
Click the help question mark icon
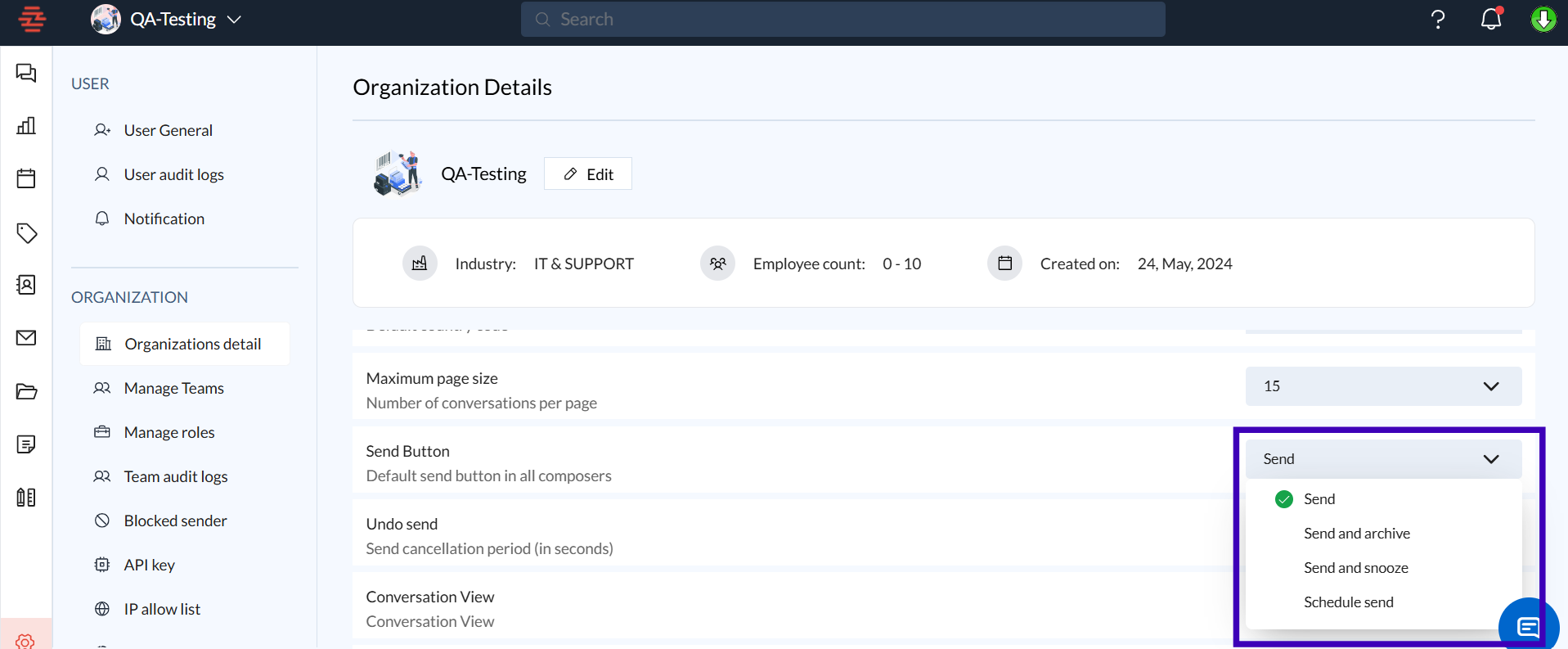point(1437,19)
